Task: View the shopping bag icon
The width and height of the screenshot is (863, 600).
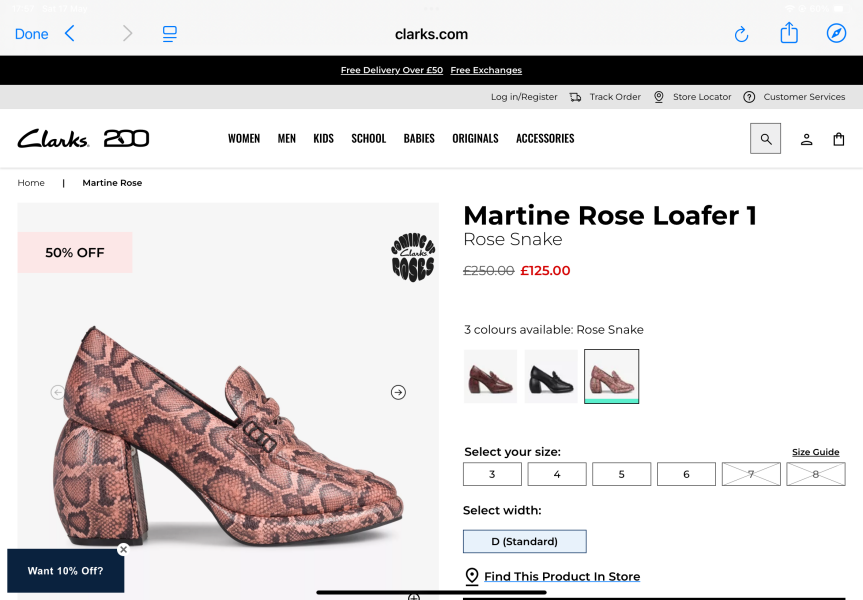Action: click(x=839, y=138)
